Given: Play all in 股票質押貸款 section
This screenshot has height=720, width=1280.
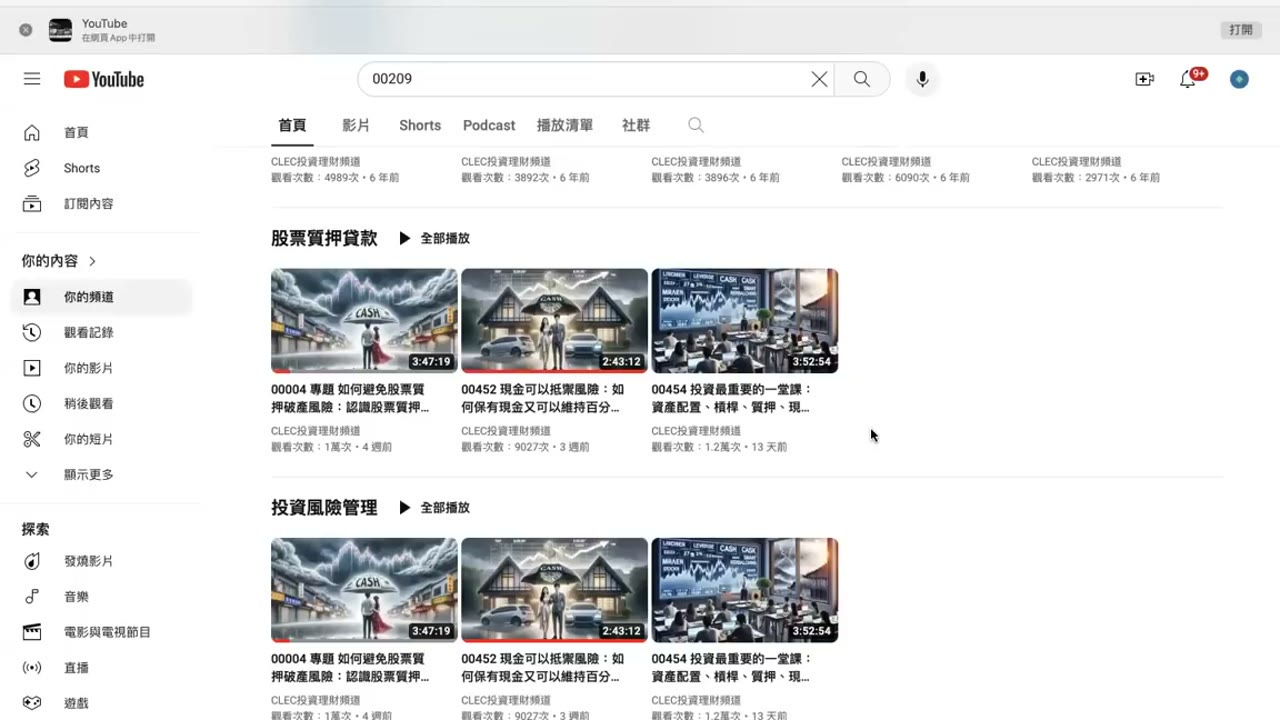Looking at the screenshot, I should [x=434, y=238].
